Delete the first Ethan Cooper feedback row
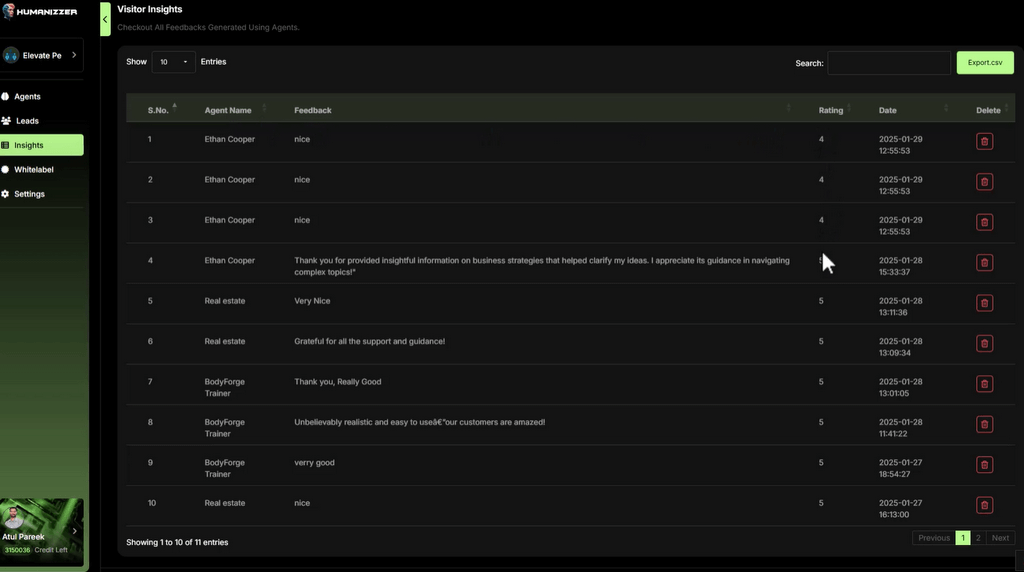The height and width of the screenshot is (572, 1024). pyautogui.click(x=984, y=142)
